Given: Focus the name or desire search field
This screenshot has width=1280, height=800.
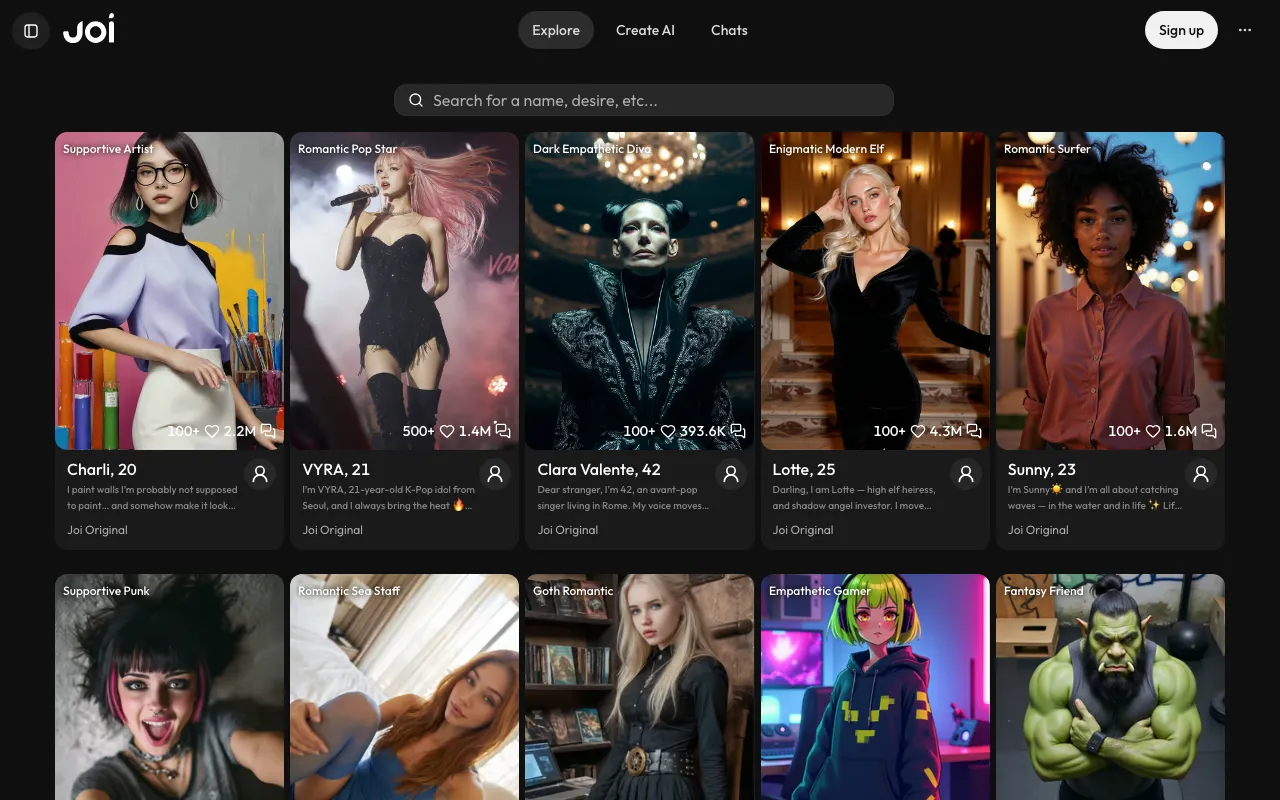Looking at the screenshot, I should [644, 100].
